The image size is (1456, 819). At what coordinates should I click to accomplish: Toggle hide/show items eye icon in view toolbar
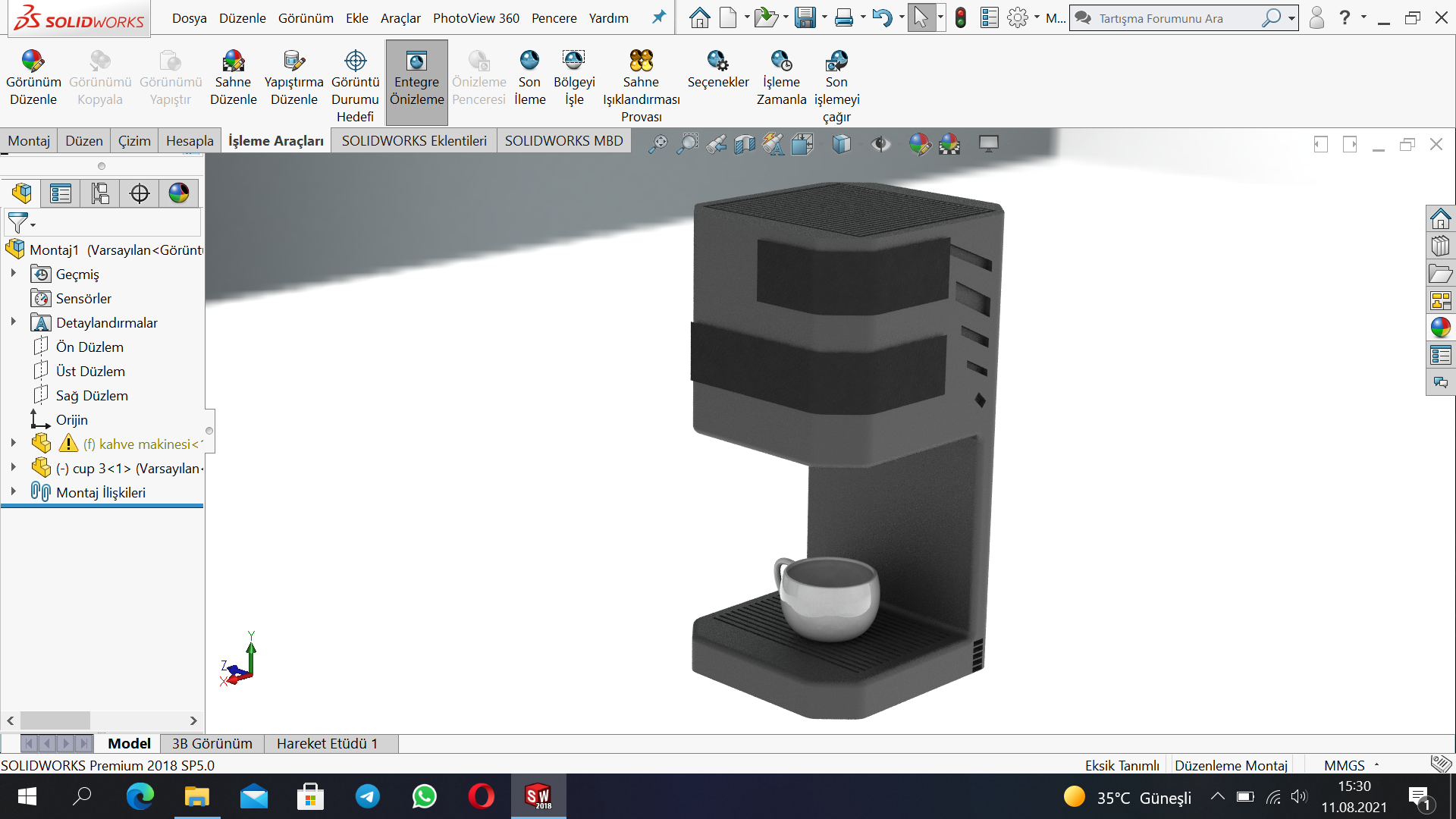880,143
